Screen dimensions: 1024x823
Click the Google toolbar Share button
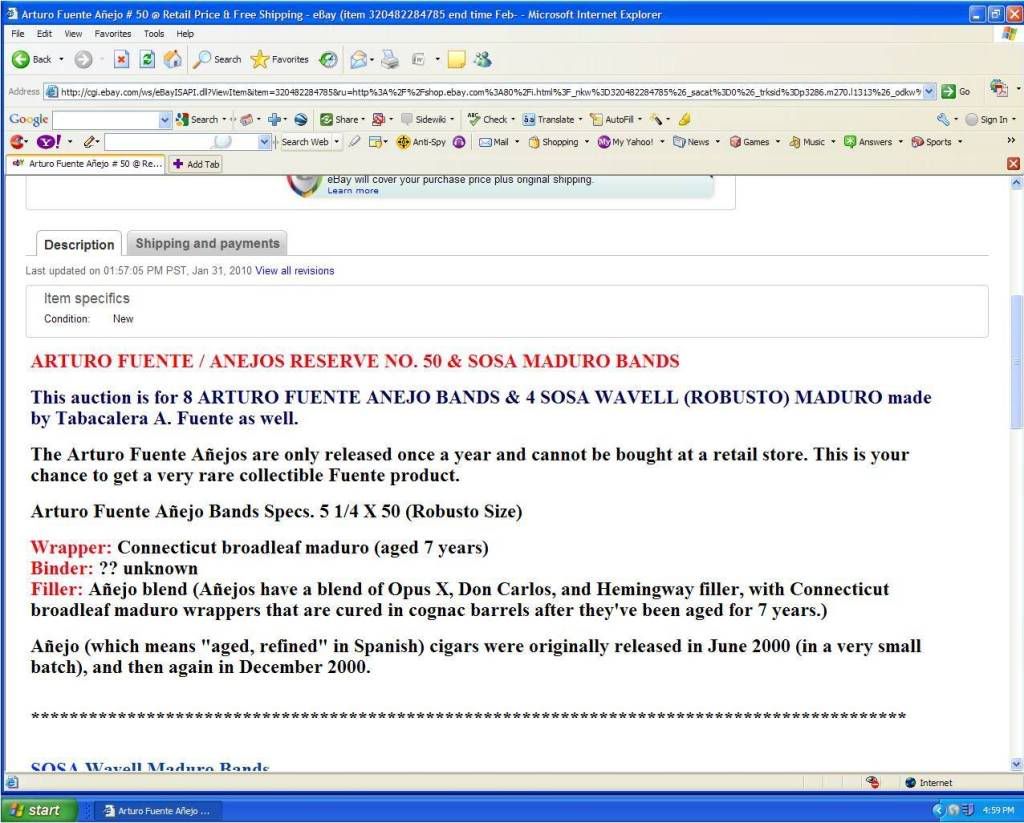click(x=339, y=120)
